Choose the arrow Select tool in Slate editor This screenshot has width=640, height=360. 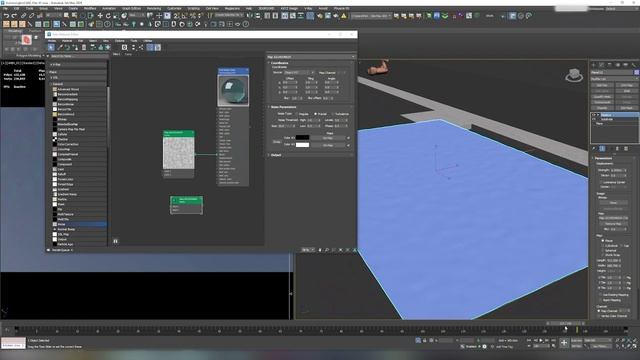[51, 47]
